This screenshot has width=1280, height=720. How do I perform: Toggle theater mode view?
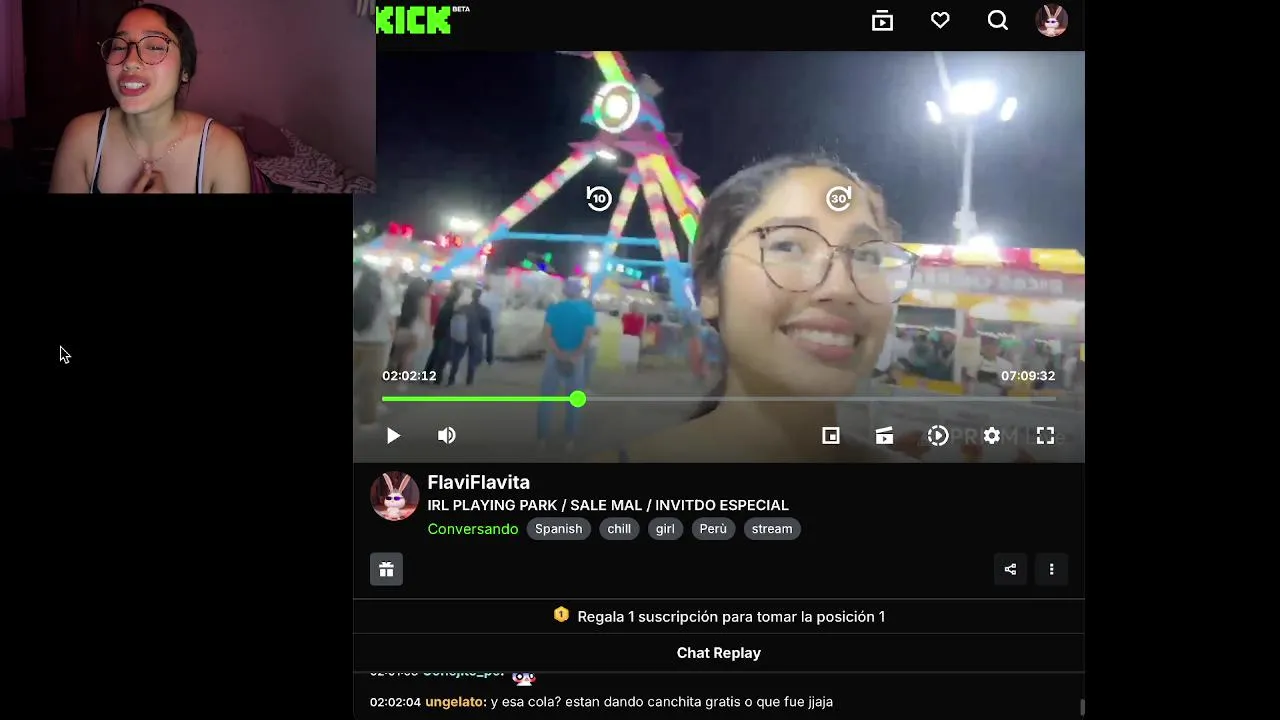pos(884,435)
